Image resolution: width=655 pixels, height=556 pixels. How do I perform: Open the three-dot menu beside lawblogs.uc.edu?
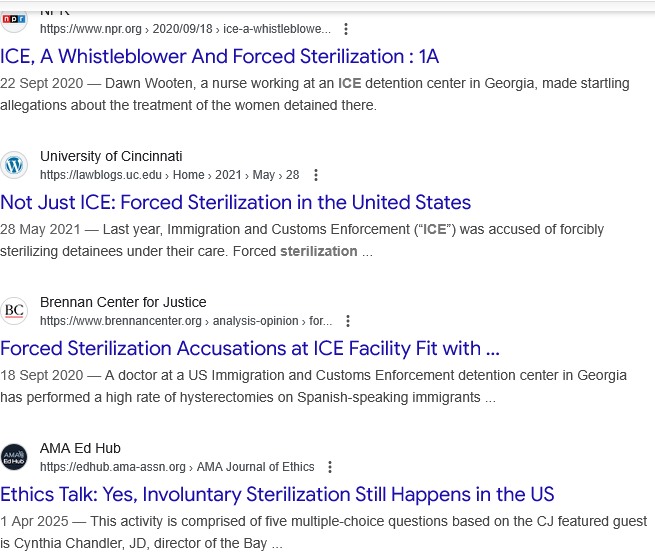[x=316, y=175]
